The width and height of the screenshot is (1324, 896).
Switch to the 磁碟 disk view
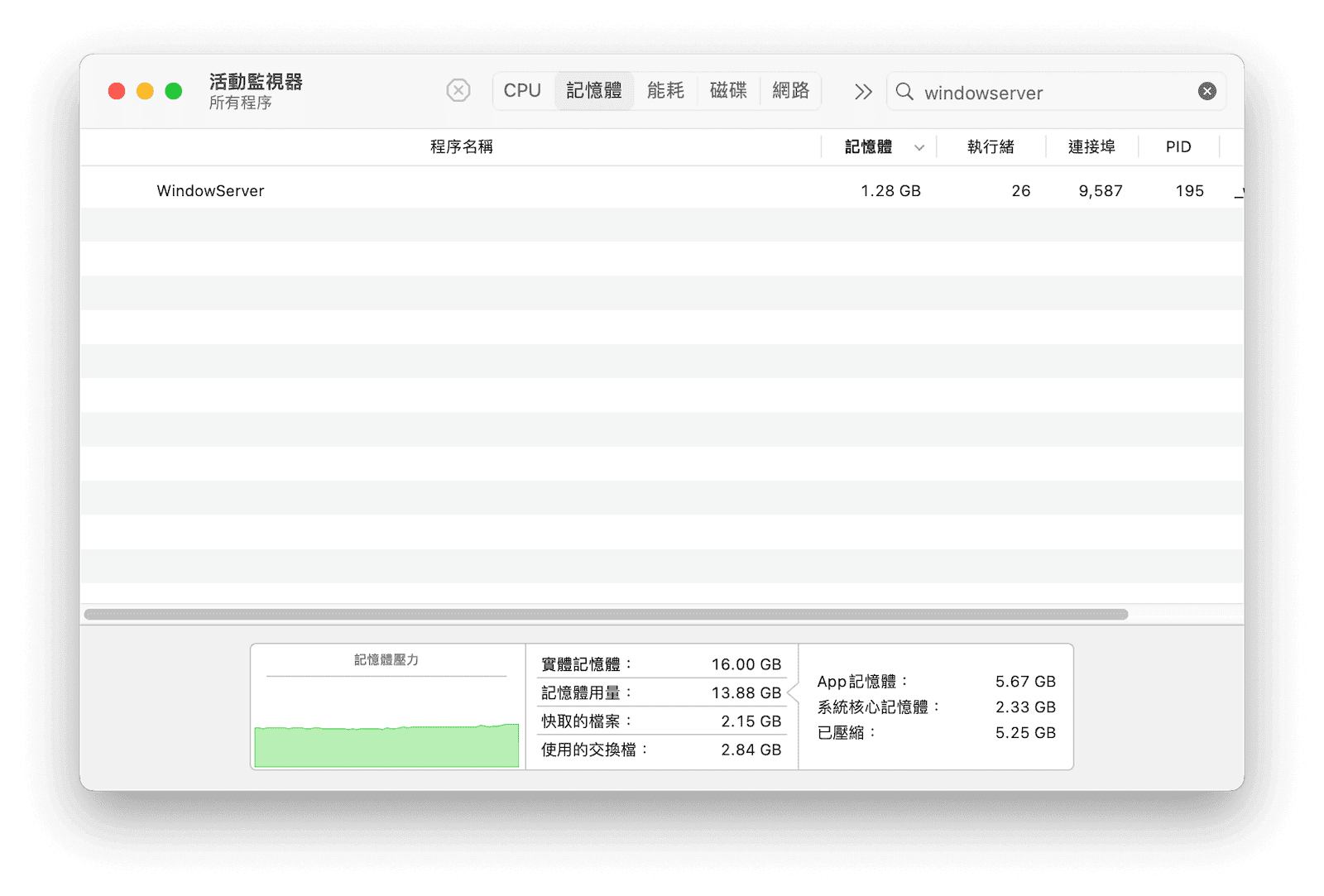(728, 90)
